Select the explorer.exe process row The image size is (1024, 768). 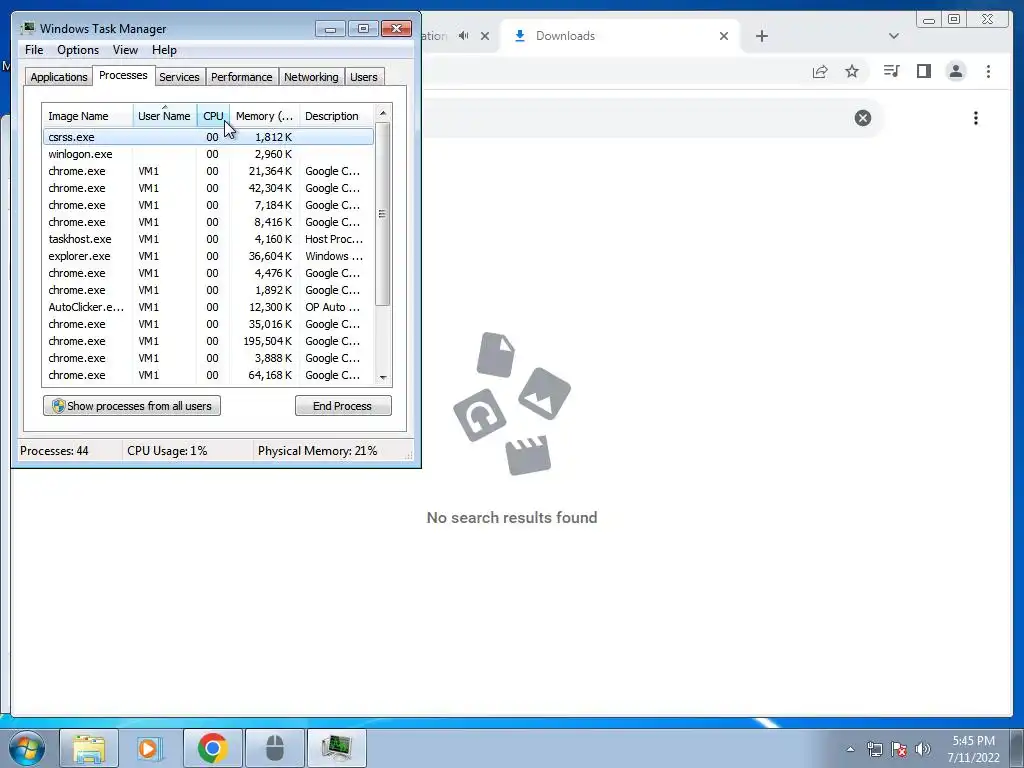pyautogui.click(x=208, y=256)
